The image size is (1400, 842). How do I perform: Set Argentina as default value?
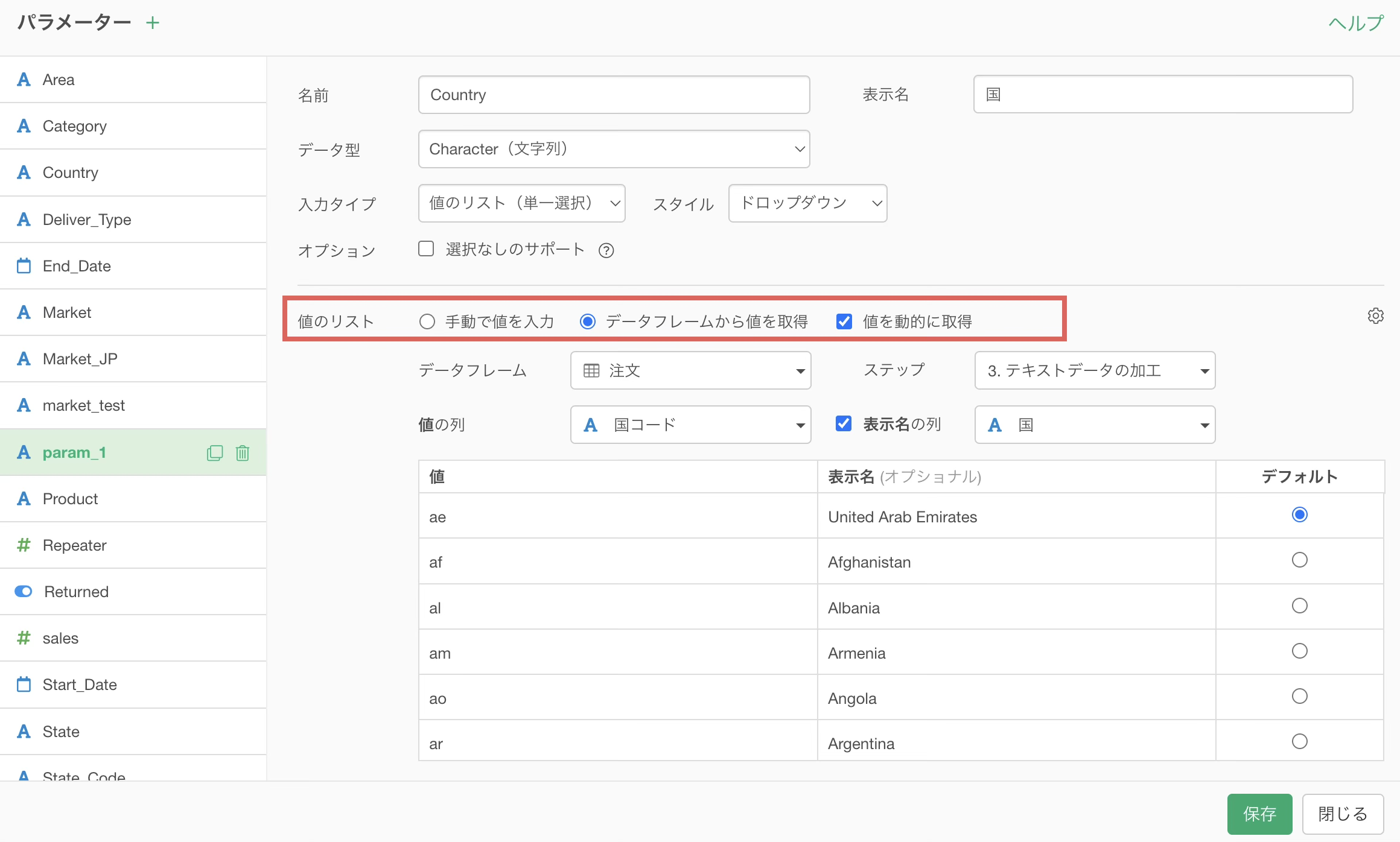[1300, 741]
